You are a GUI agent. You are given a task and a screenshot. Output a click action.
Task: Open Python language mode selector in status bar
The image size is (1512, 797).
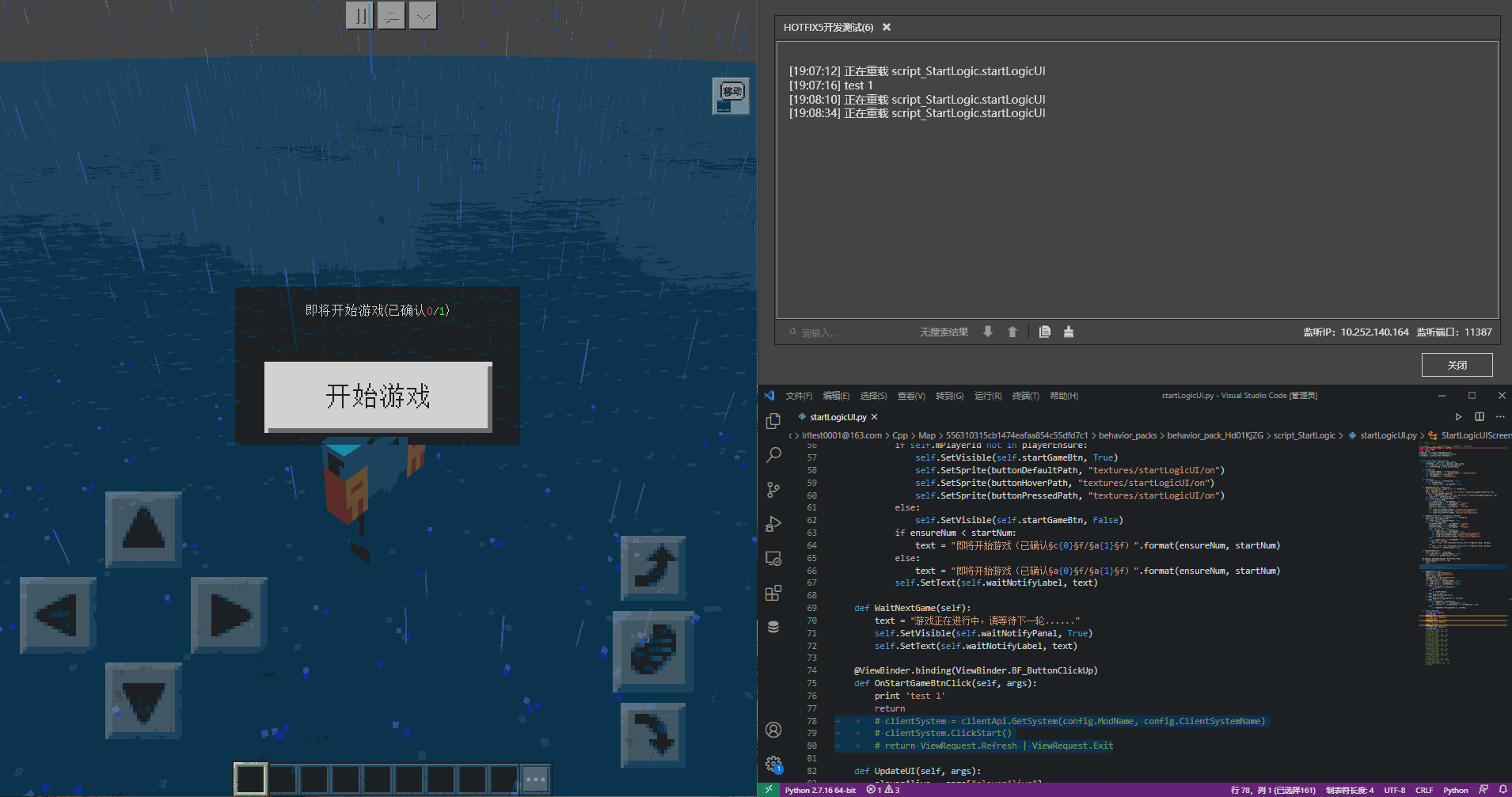[1455, 790]
